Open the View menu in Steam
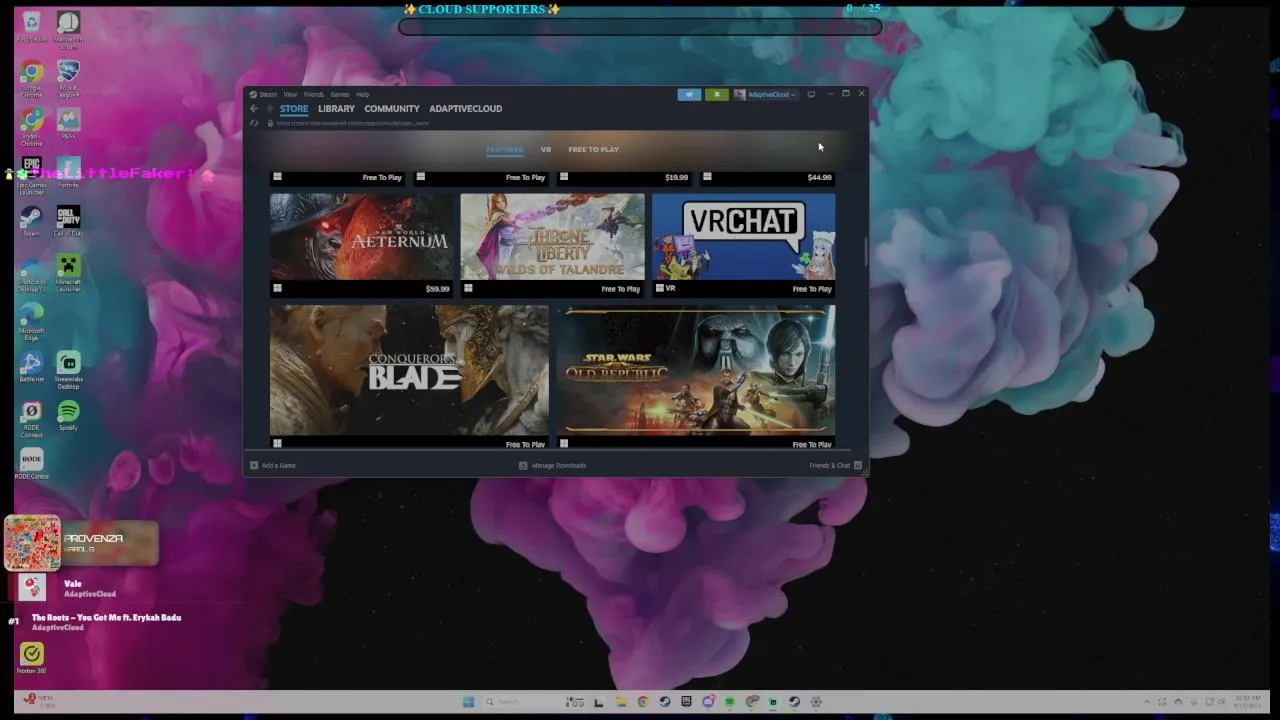 click(290, 94)
